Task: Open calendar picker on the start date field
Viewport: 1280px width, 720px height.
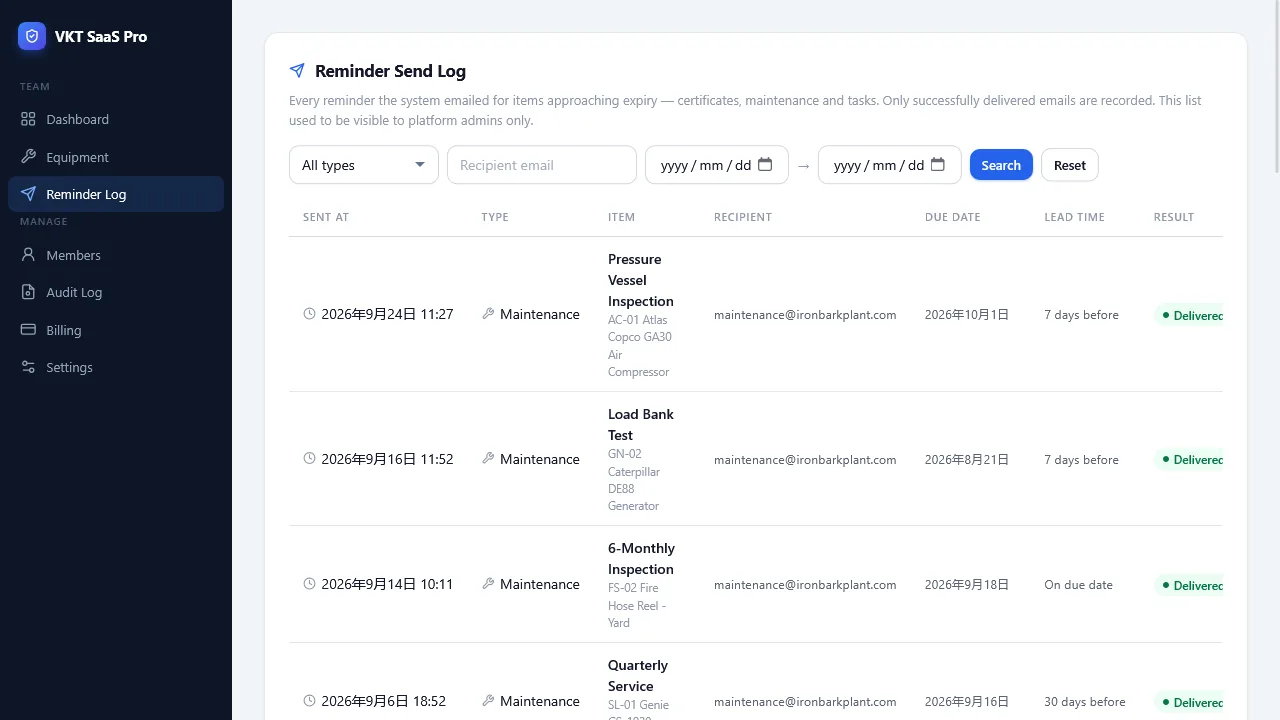Action: pyautogui.click(x=765, y=165)
